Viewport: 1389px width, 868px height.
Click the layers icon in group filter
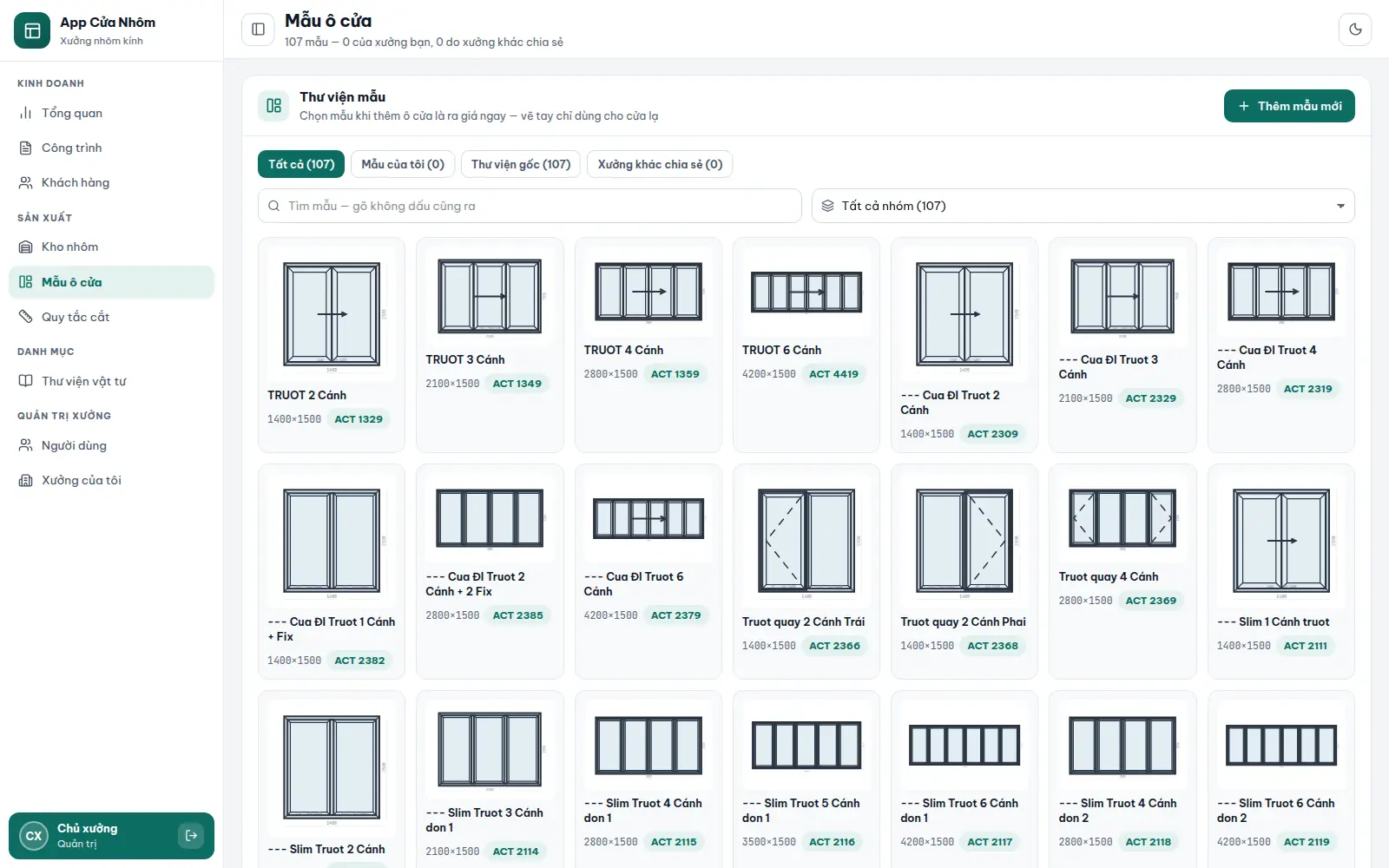click(827, 206)
